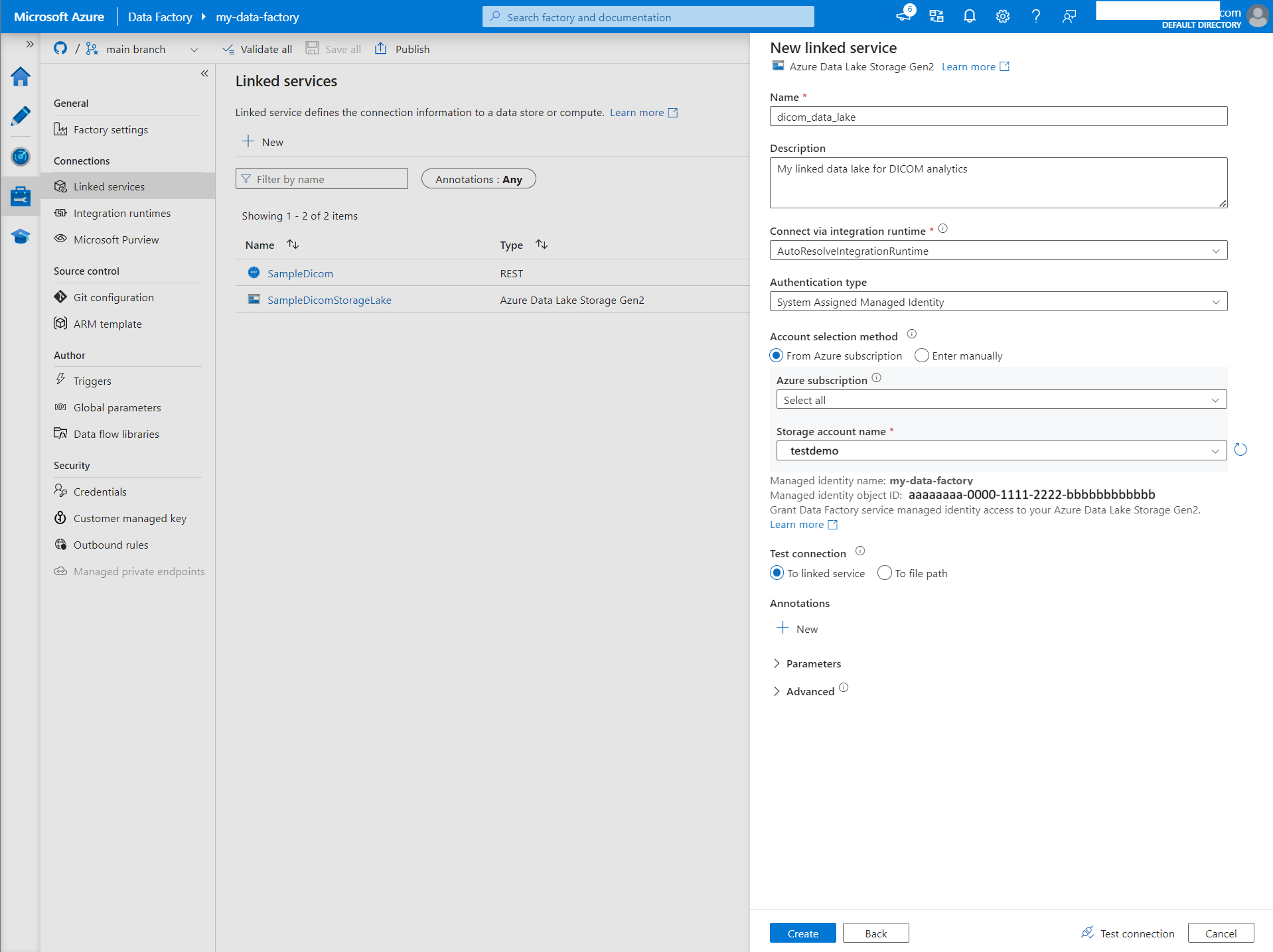Open the Manage toolbox icon

point(21,196)
